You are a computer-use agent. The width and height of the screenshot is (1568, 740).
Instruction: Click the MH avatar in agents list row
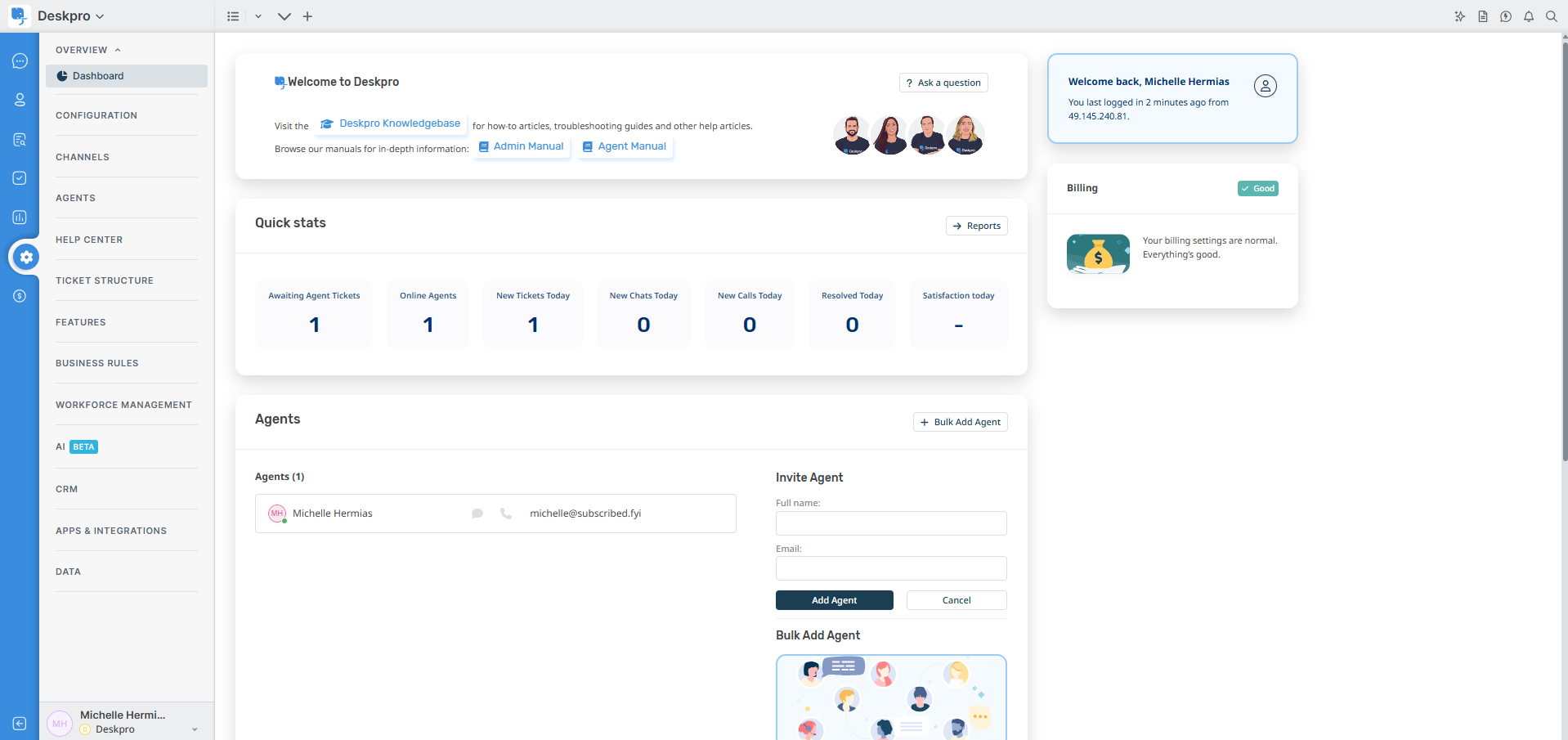[x=277, y=514]
